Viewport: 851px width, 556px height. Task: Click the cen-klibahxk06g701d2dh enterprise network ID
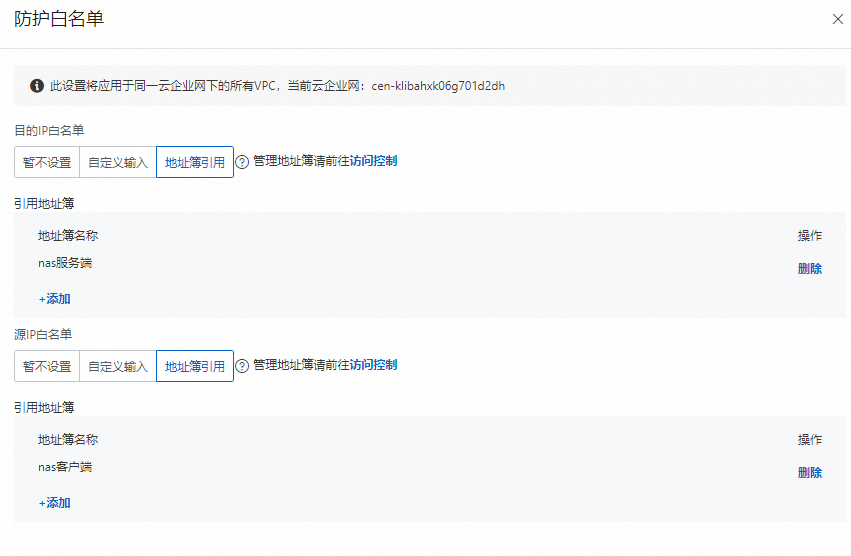pyautogui.click(x=437, y=86)
